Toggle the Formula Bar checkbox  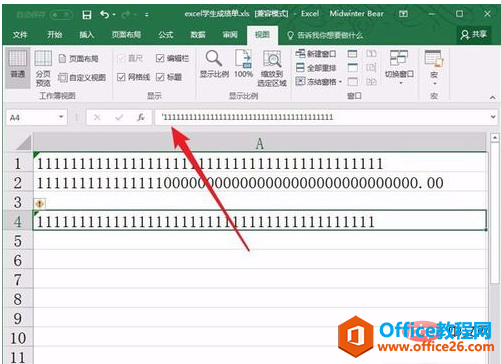tap(160, 59)
